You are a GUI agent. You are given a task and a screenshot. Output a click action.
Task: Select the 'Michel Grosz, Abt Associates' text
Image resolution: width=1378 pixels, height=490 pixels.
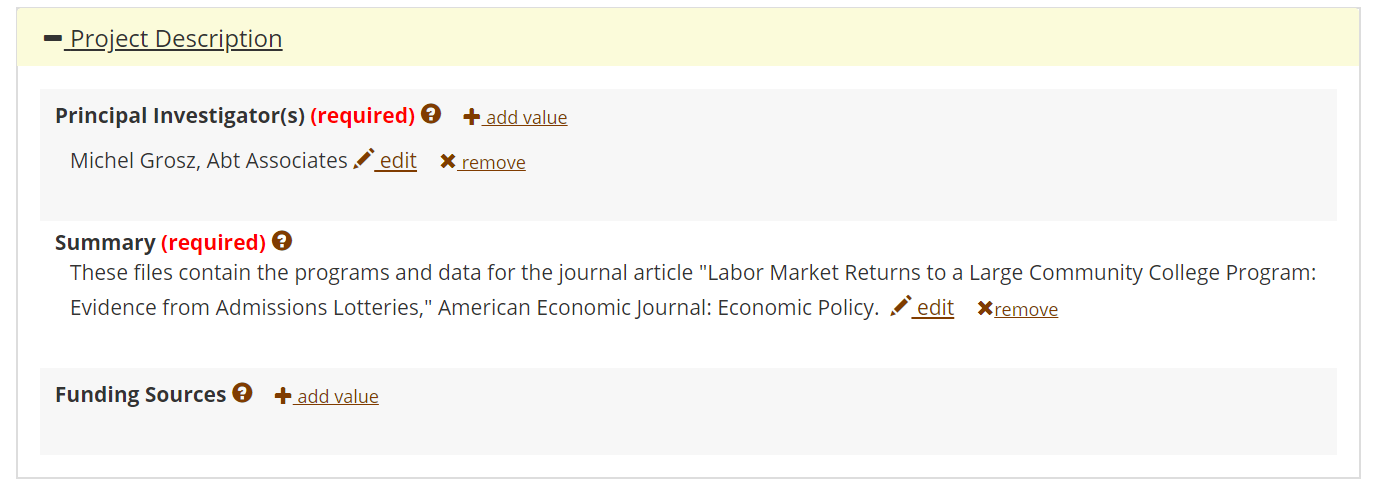tap(208, 161)
